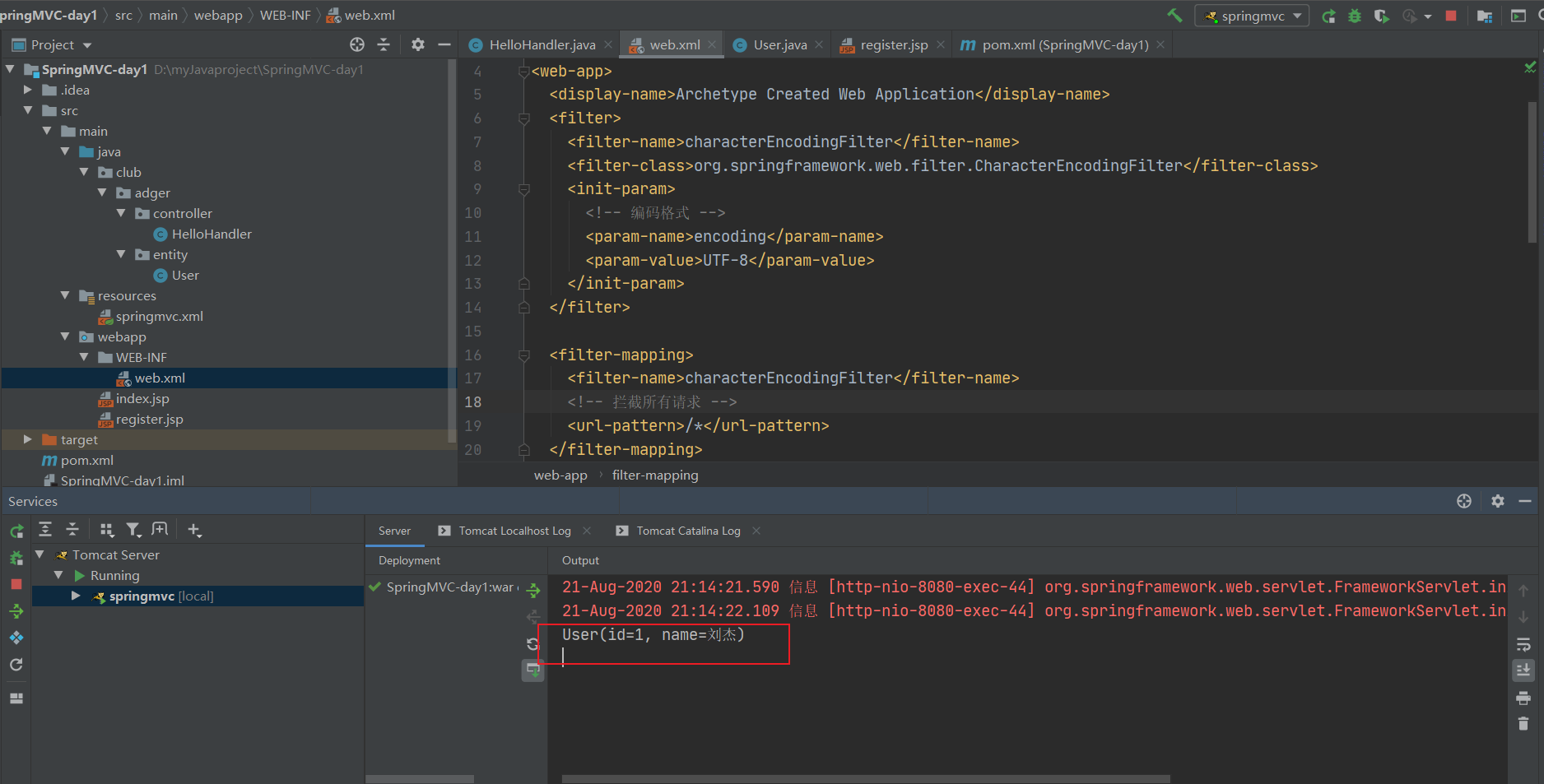Click the Build Project hammer icon

click(x=1174, y=16)
